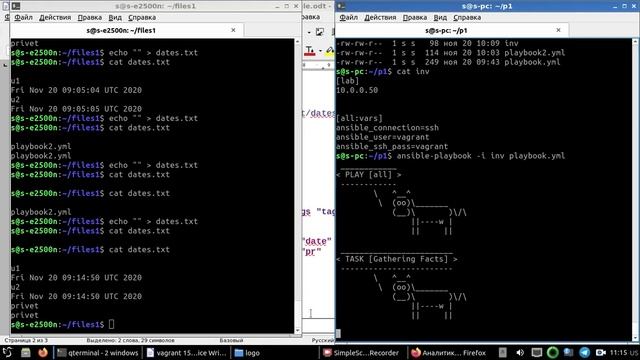Image resolution: width=640 pixels, height=360 pixels.
Task: Open Вид menu in the ~/p1 terminal
Action: pyautogui.click(x=440, y=18)
